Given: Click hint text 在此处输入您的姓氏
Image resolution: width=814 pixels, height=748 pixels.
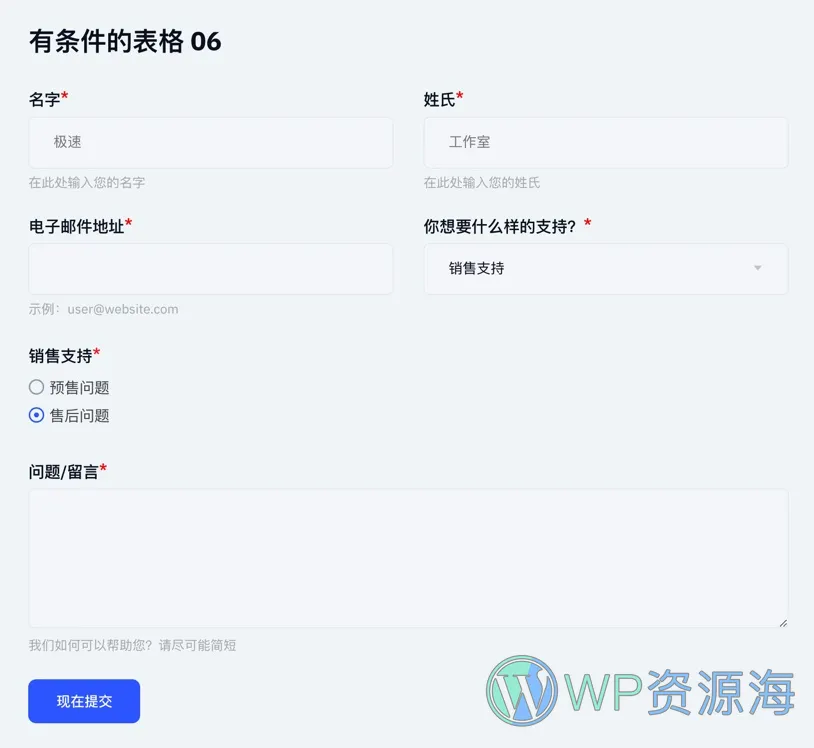Looking at the screenshot, I should tap(482, 183).
